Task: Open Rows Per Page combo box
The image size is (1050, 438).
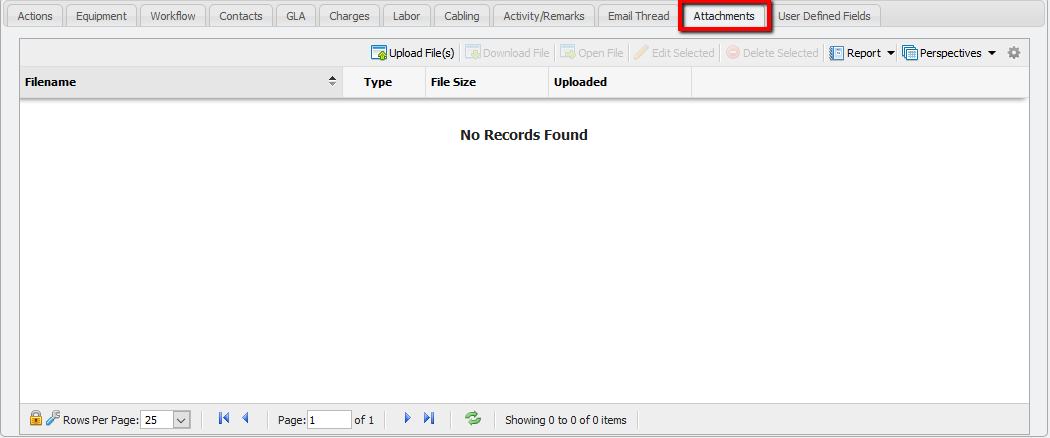Action: pos(181,420)
